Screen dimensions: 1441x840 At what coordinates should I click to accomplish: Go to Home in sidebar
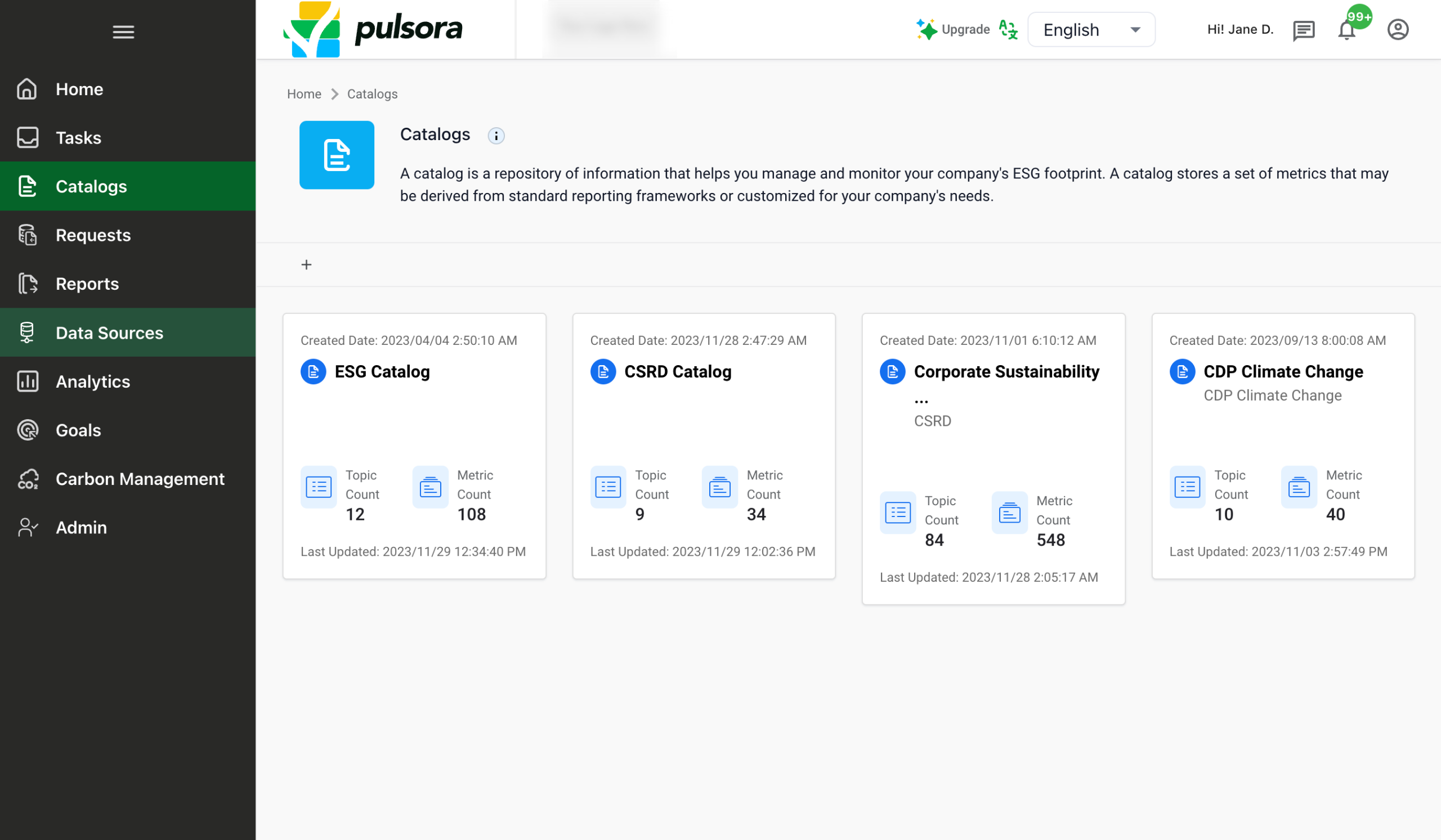(79, 89)
